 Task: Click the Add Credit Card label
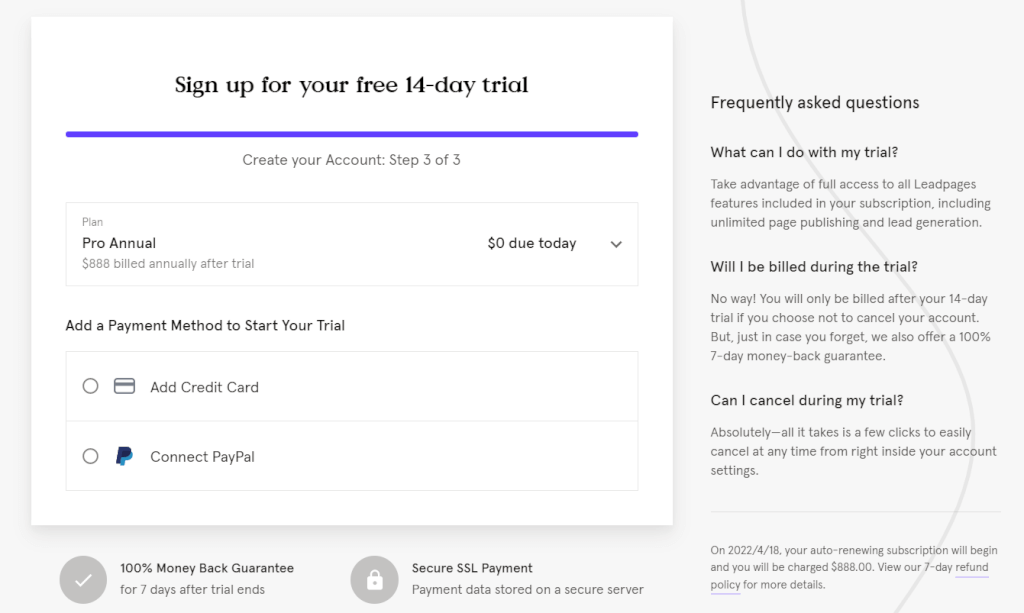click(x=204, y=387)
